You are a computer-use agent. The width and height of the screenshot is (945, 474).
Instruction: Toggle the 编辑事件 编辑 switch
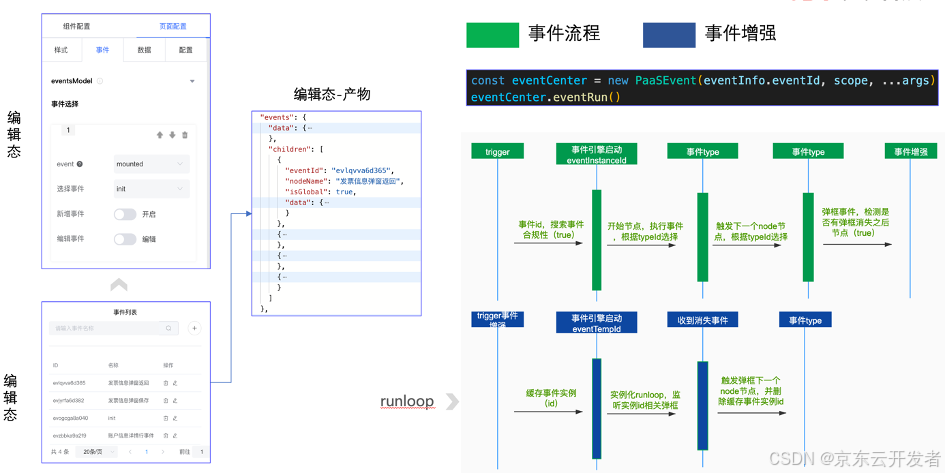pyautogui.click(x=125, y=239)
